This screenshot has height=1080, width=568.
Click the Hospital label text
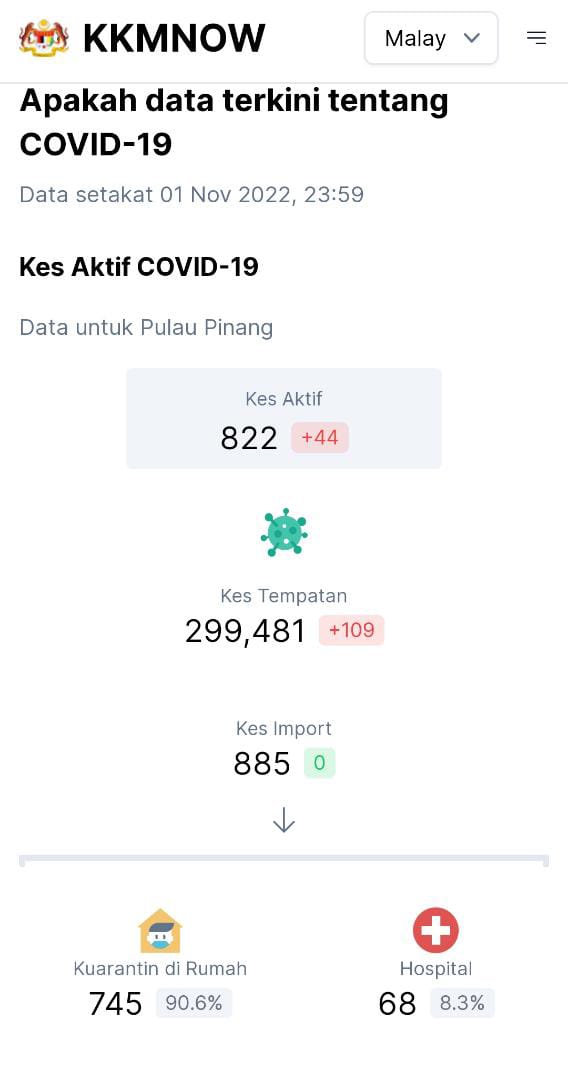(x=436, y=968)
